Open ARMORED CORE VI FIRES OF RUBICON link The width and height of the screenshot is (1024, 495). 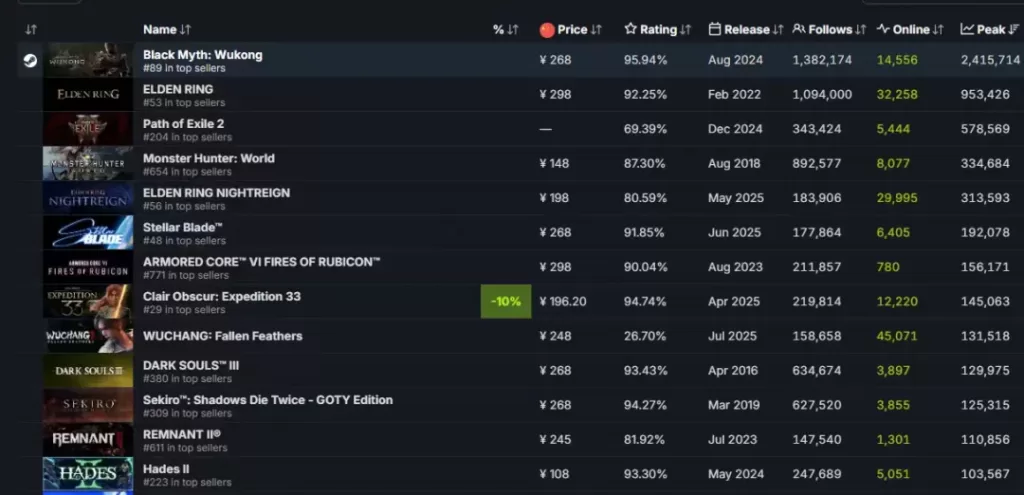click(x=262, y=262)
